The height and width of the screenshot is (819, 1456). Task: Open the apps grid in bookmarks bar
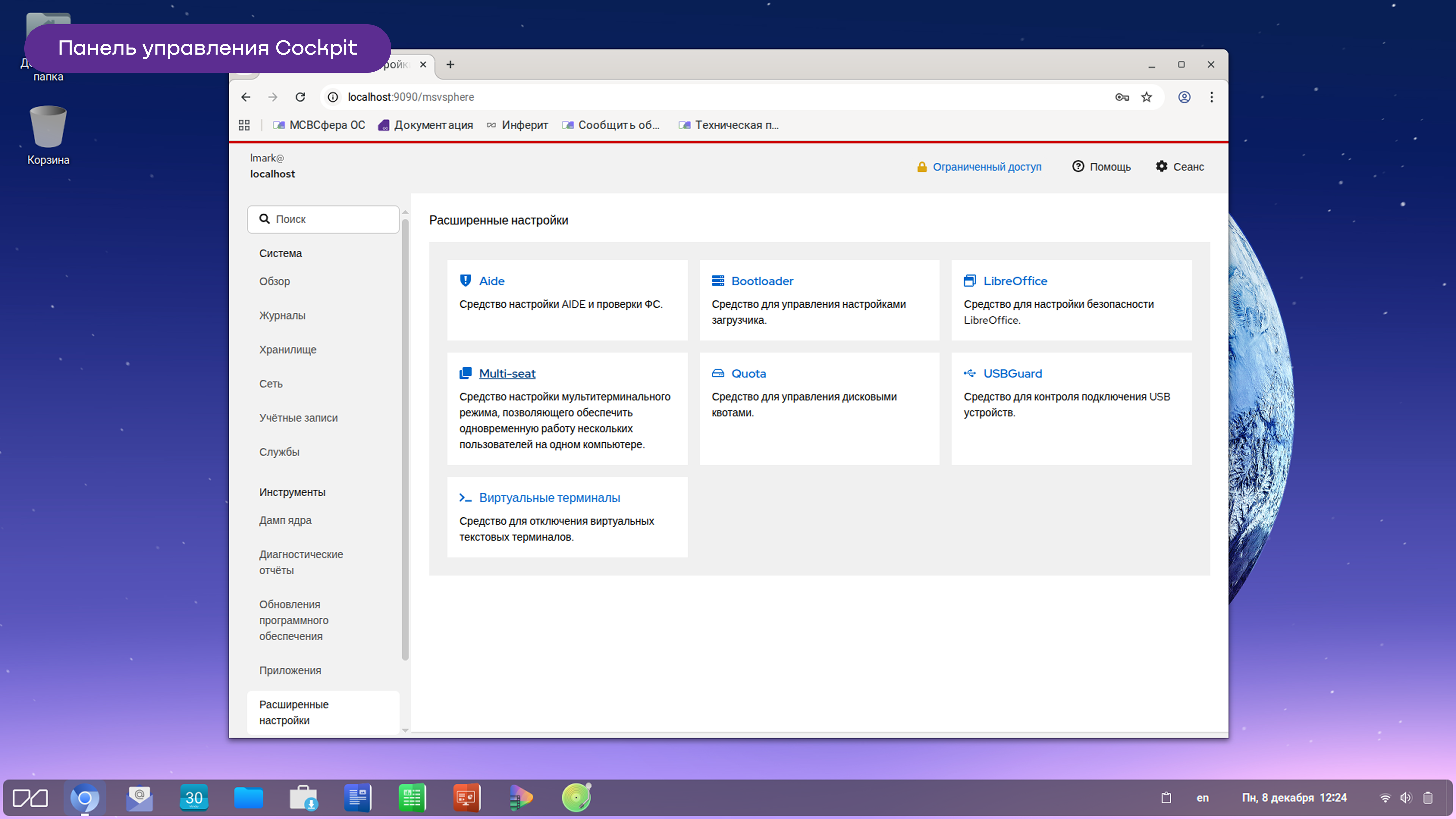click(x=244, y=125)
